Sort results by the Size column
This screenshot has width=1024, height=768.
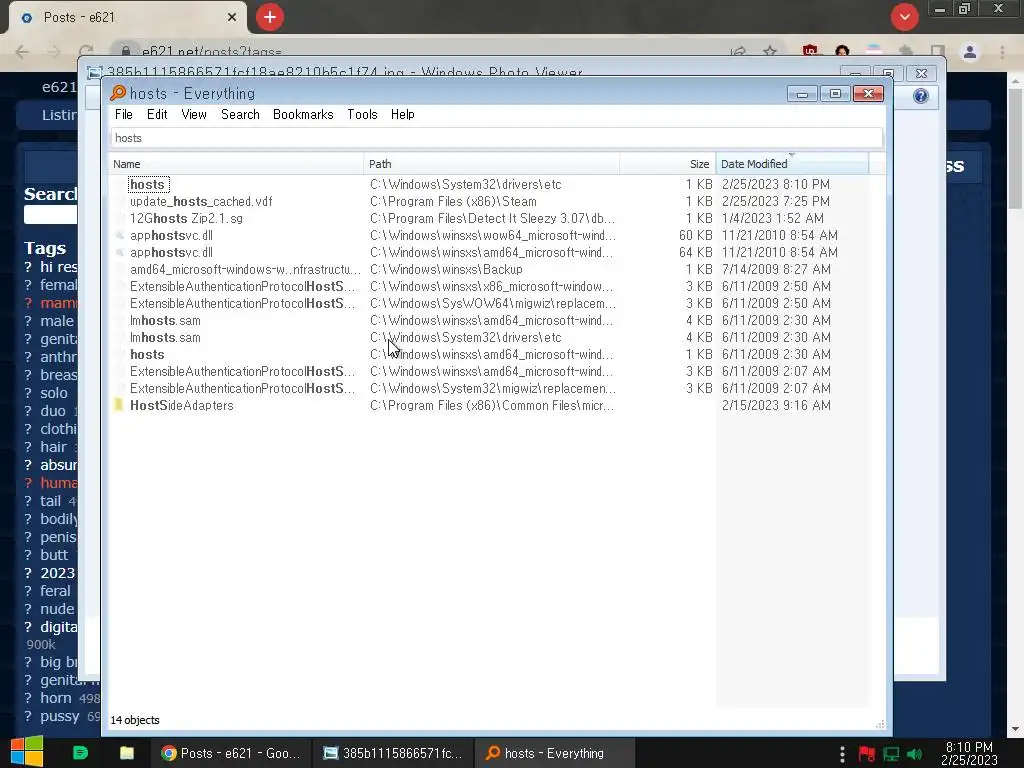tap(667, 164)
